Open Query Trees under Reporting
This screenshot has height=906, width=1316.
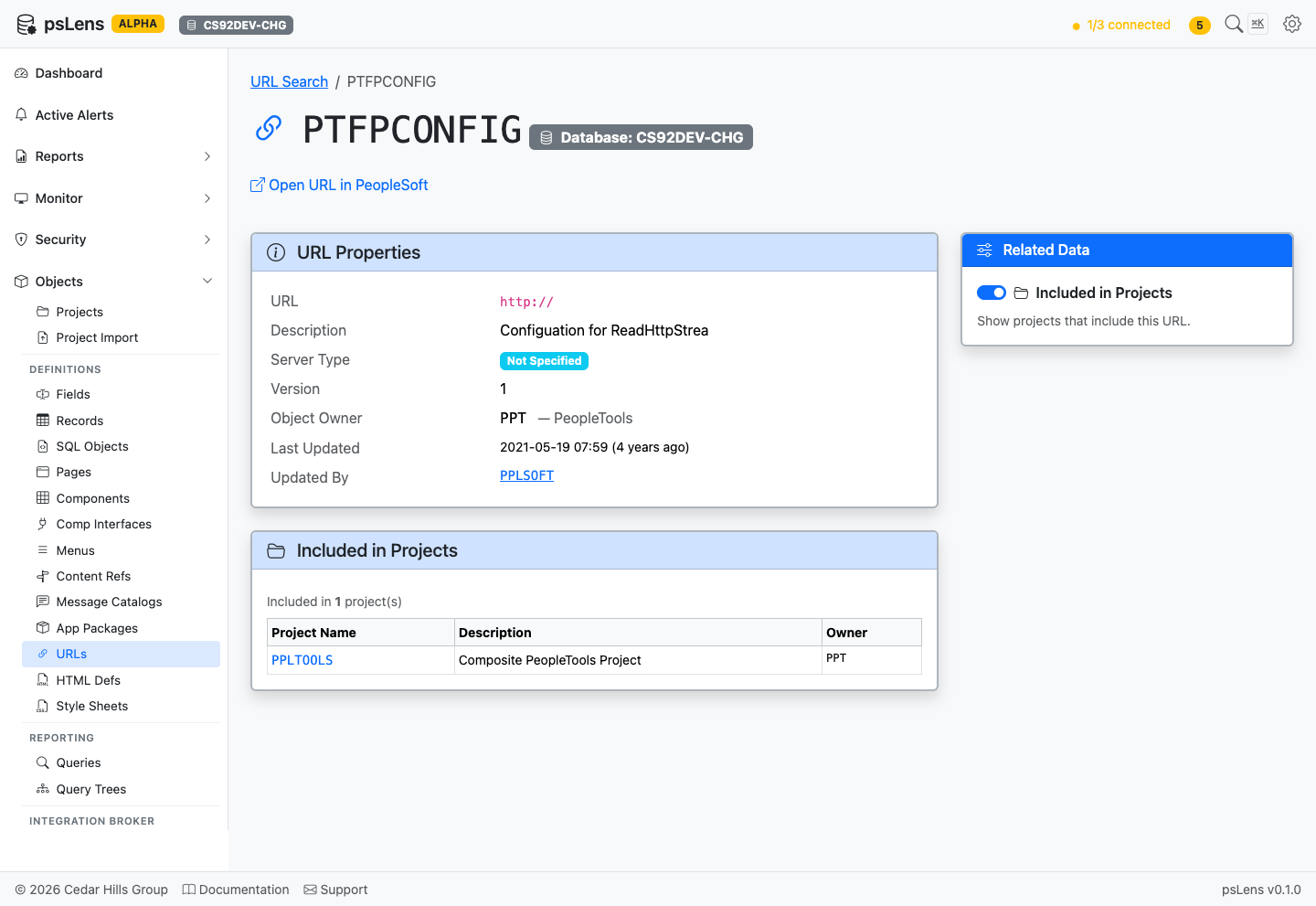tap(121, 789)
